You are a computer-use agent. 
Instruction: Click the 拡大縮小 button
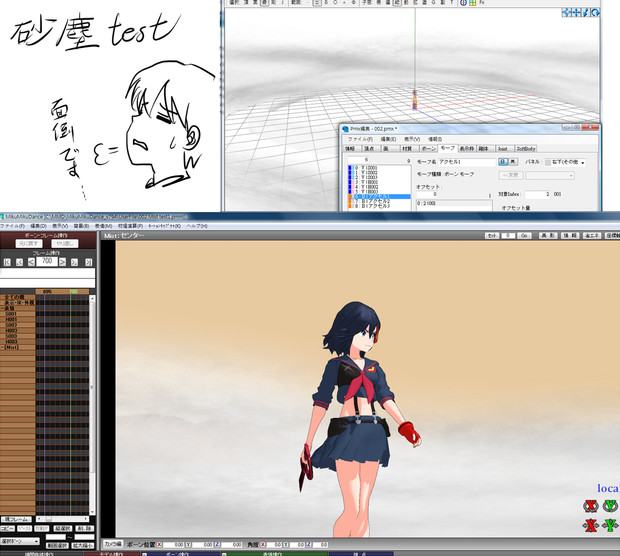(x=83, y=546)
